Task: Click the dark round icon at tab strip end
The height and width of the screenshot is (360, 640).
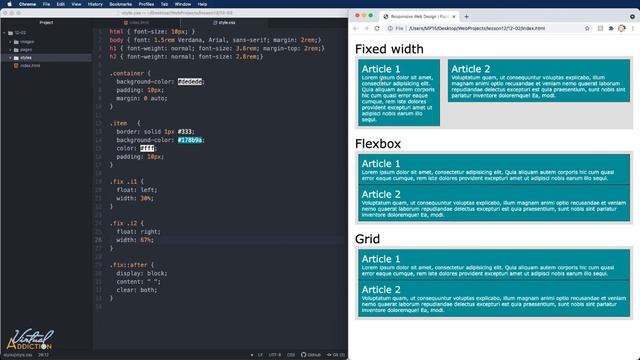Action: (x=632, y=17)
